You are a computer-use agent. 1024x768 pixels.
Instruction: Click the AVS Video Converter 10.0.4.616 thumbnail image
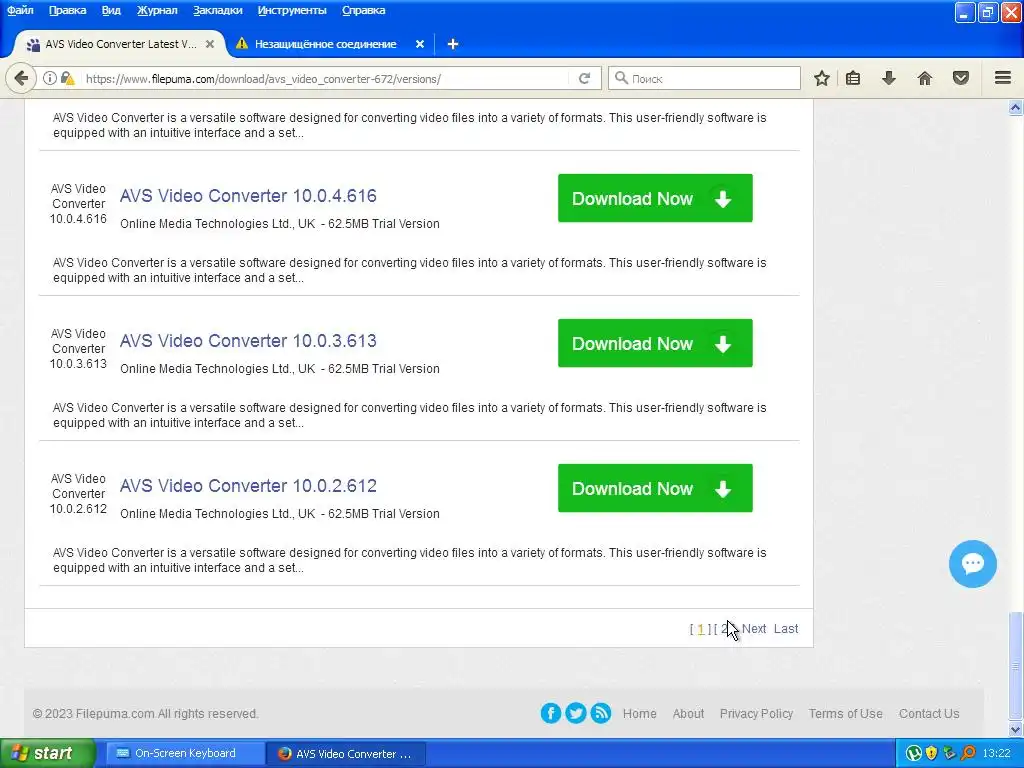78,204
